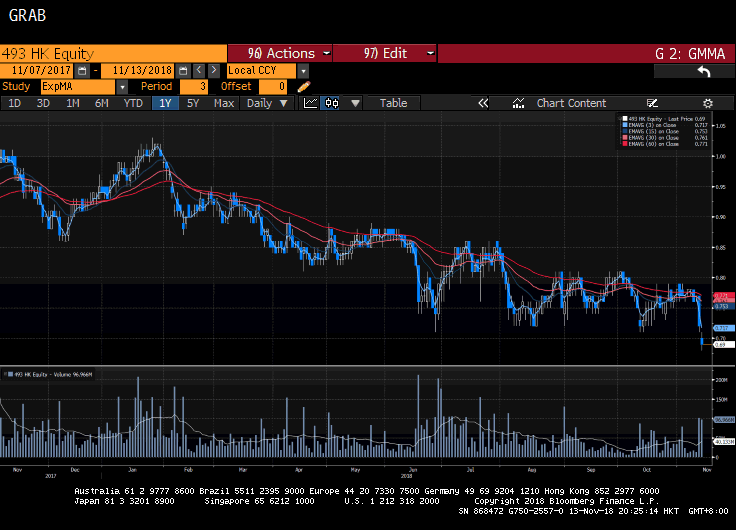
Task: Select the Max time range
Action: (x=224, y=103)
